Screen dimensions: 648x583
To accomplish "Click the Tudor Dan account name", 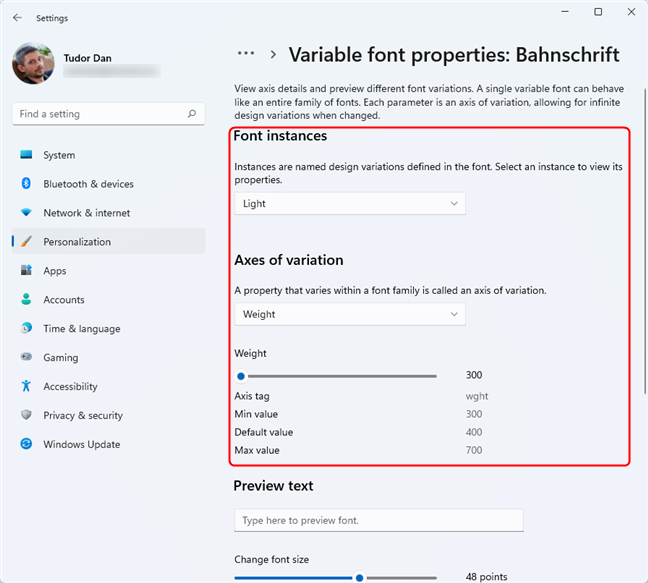I will (88, 58).
